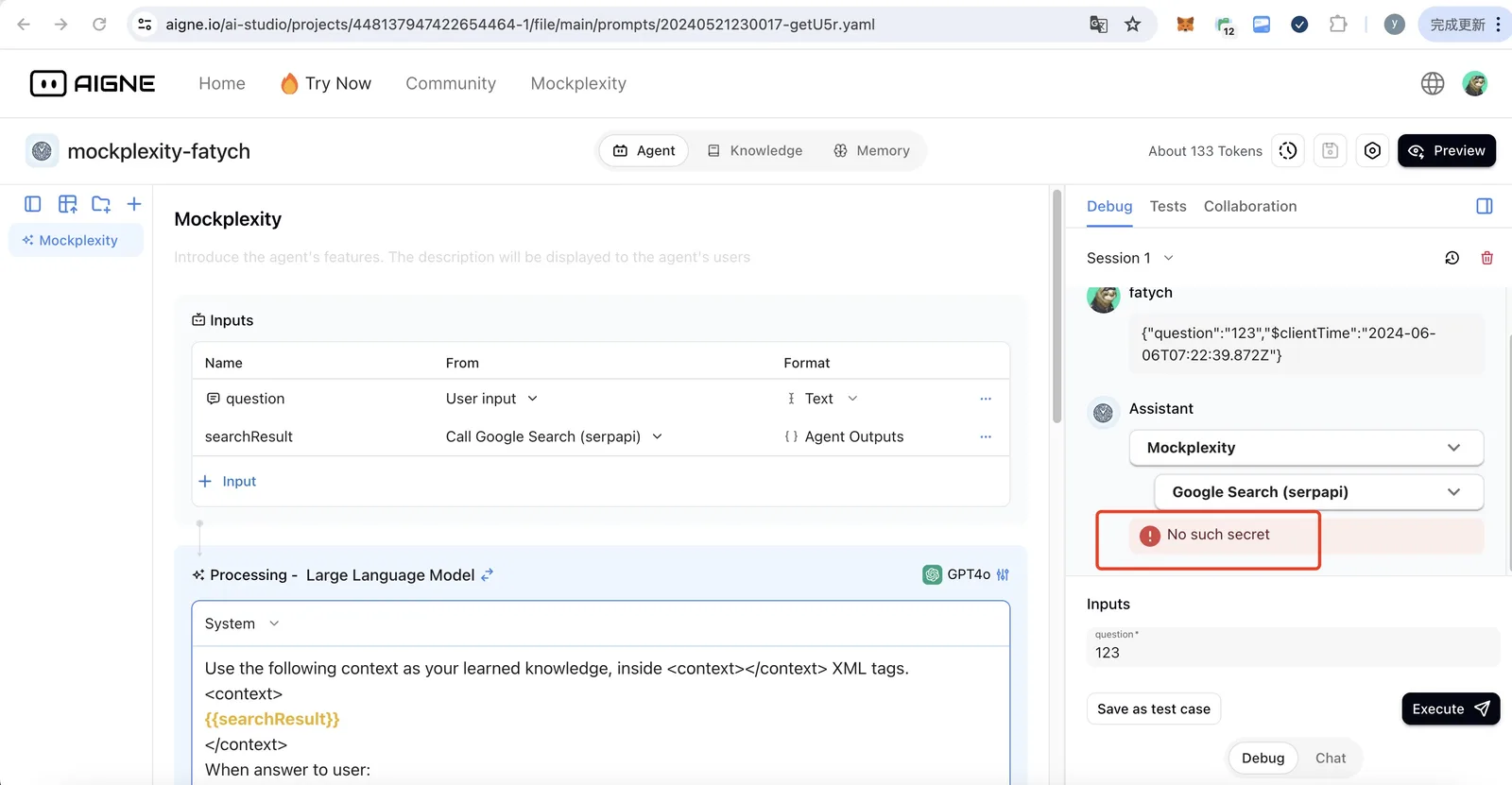1512x785 pixels.
Task: Open the System role dropdown
Action: click(242, 623)
